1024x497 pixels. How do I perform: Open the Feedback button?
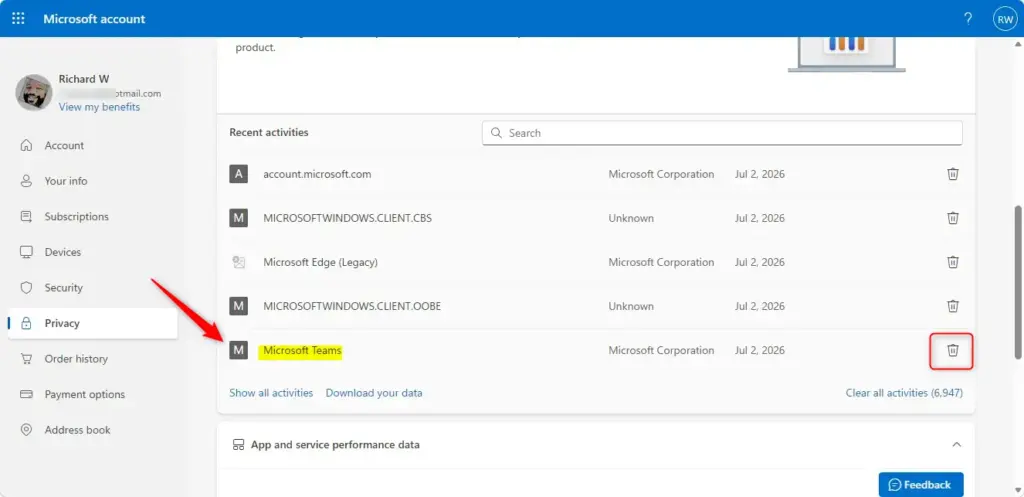click(x=921, y=485)
